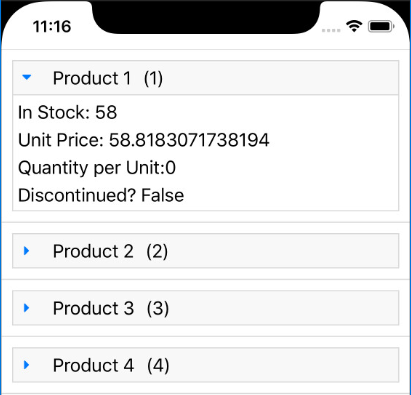The width and height of the screenshot is (411, 395).
Task: Click the (3) count beside Product 3
Action: (x=158, y=309)
